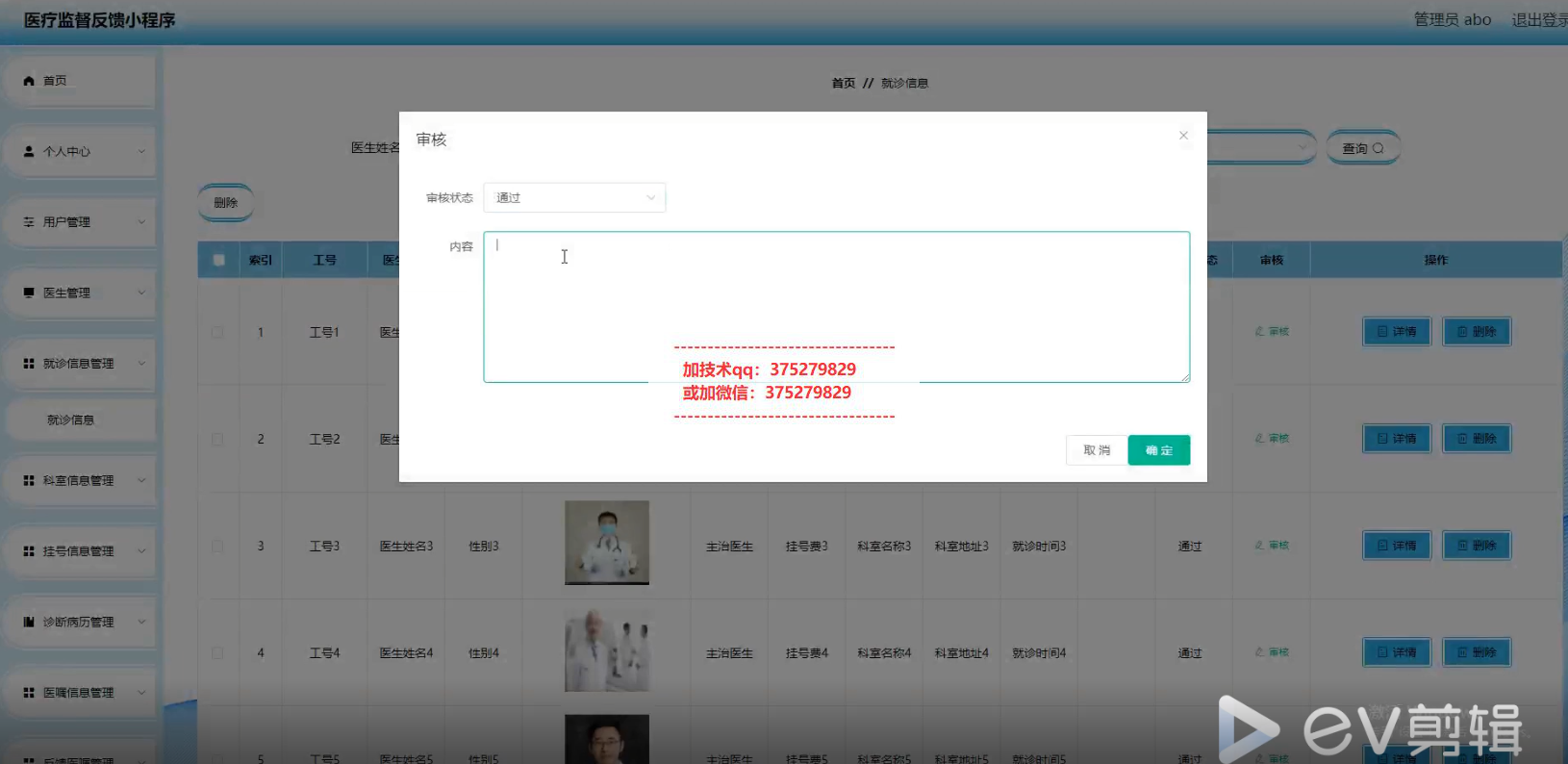
Task: Click the person icon beside 个人中心
Action: [29, 151]
